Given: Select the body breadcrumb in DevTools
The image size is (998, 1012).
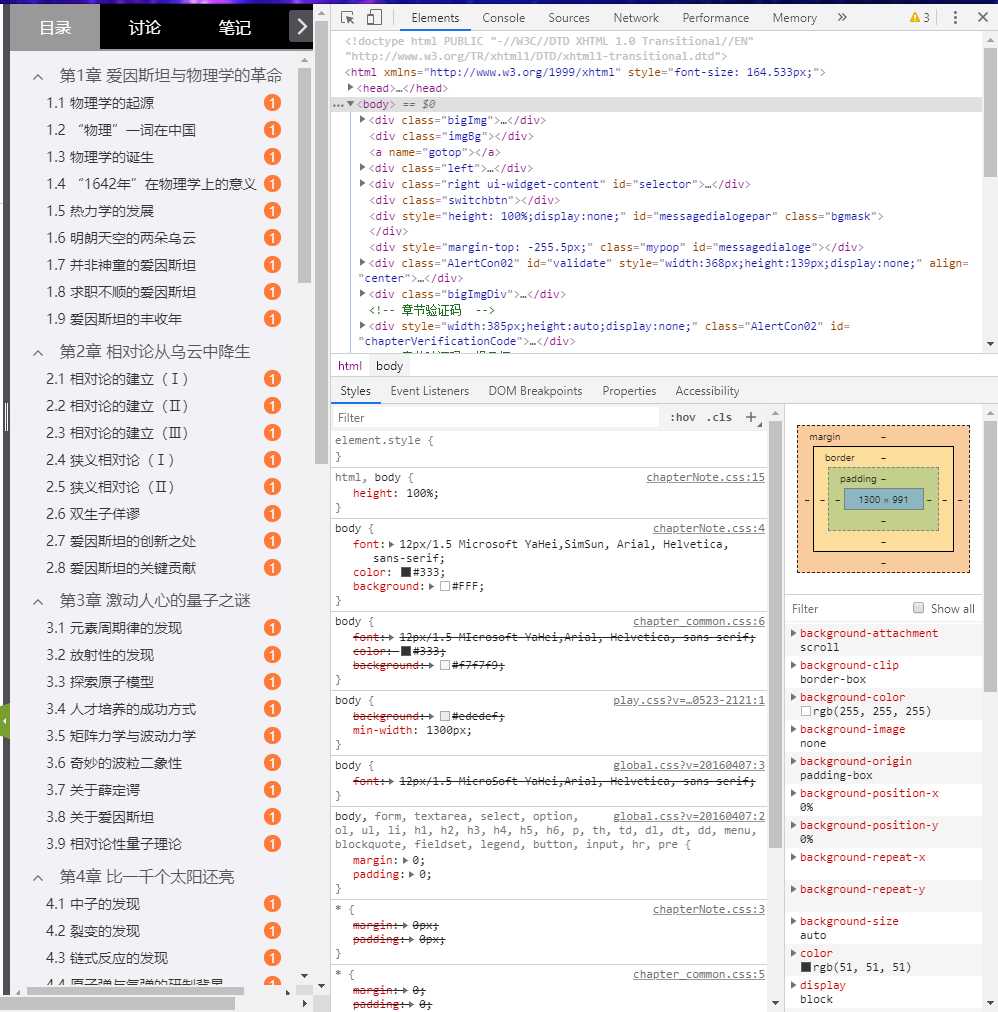Looking at the screenshot, I should pyautogui.click(x=389, y=366).
